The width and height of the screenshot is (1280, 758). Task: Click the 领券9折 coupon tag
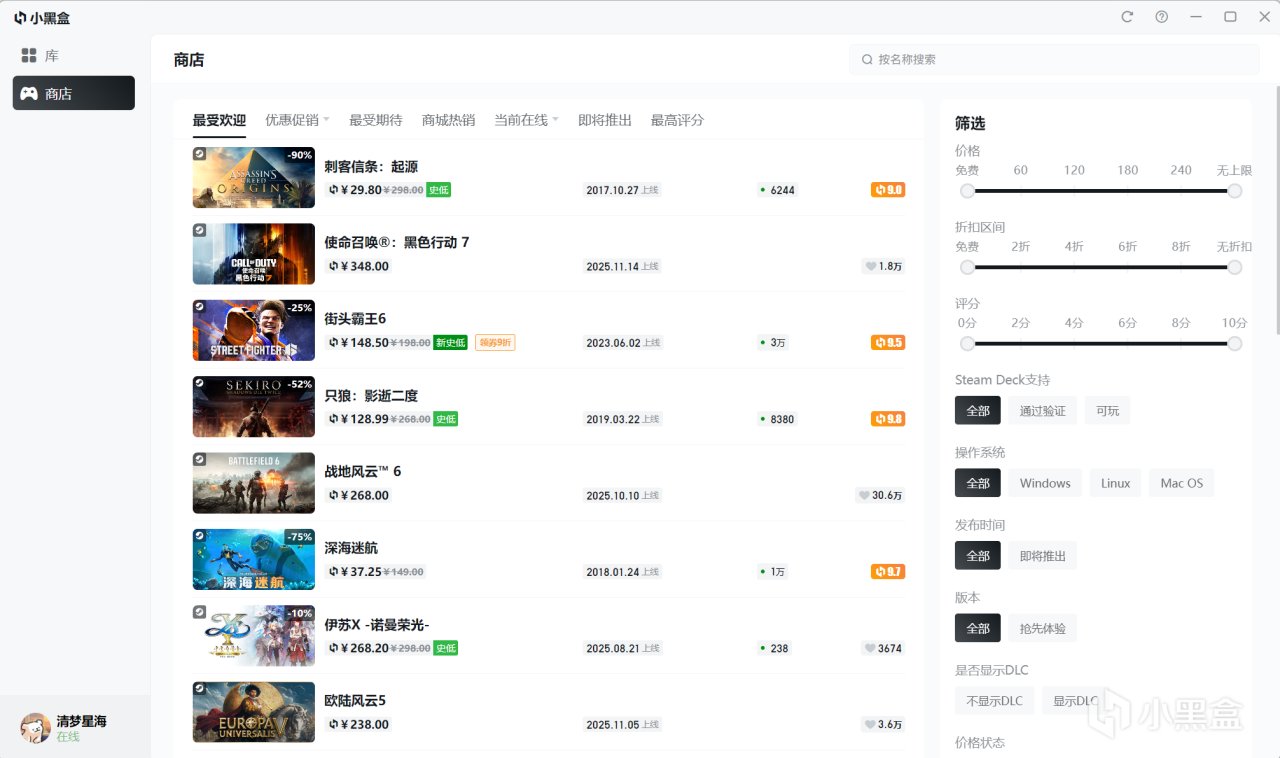pos(495,342)
